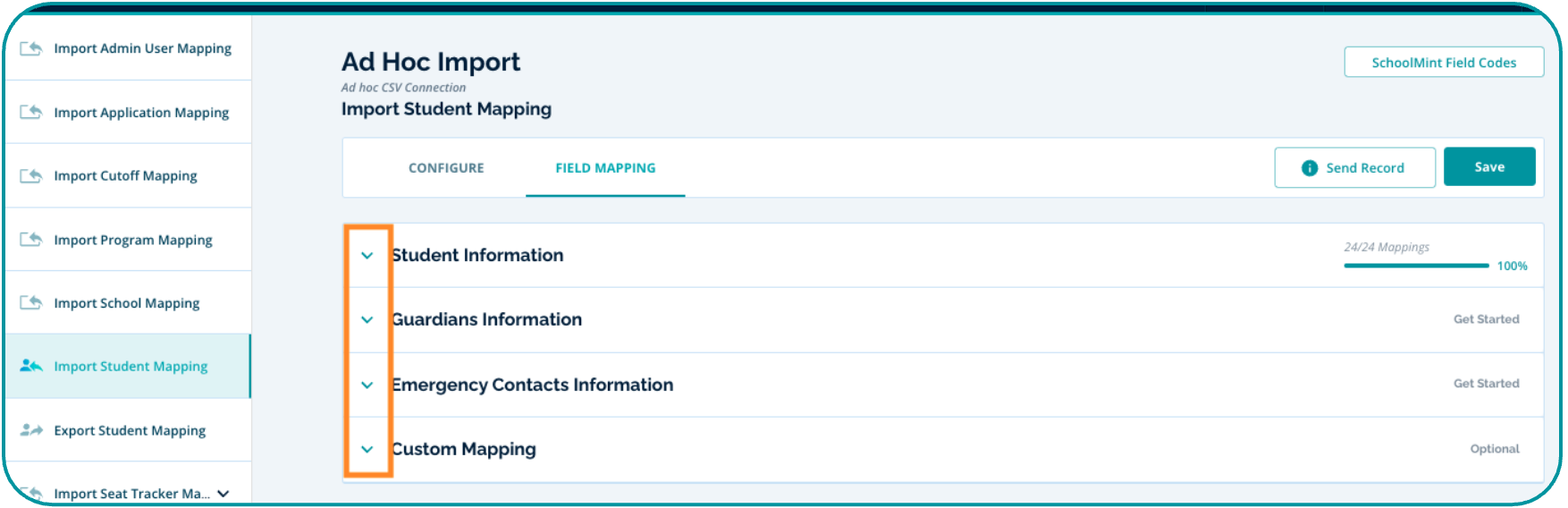Open SchoolMint Field Codes
The height and width of the screenshot is (508, 1568).
click(x=1443, y=63)
